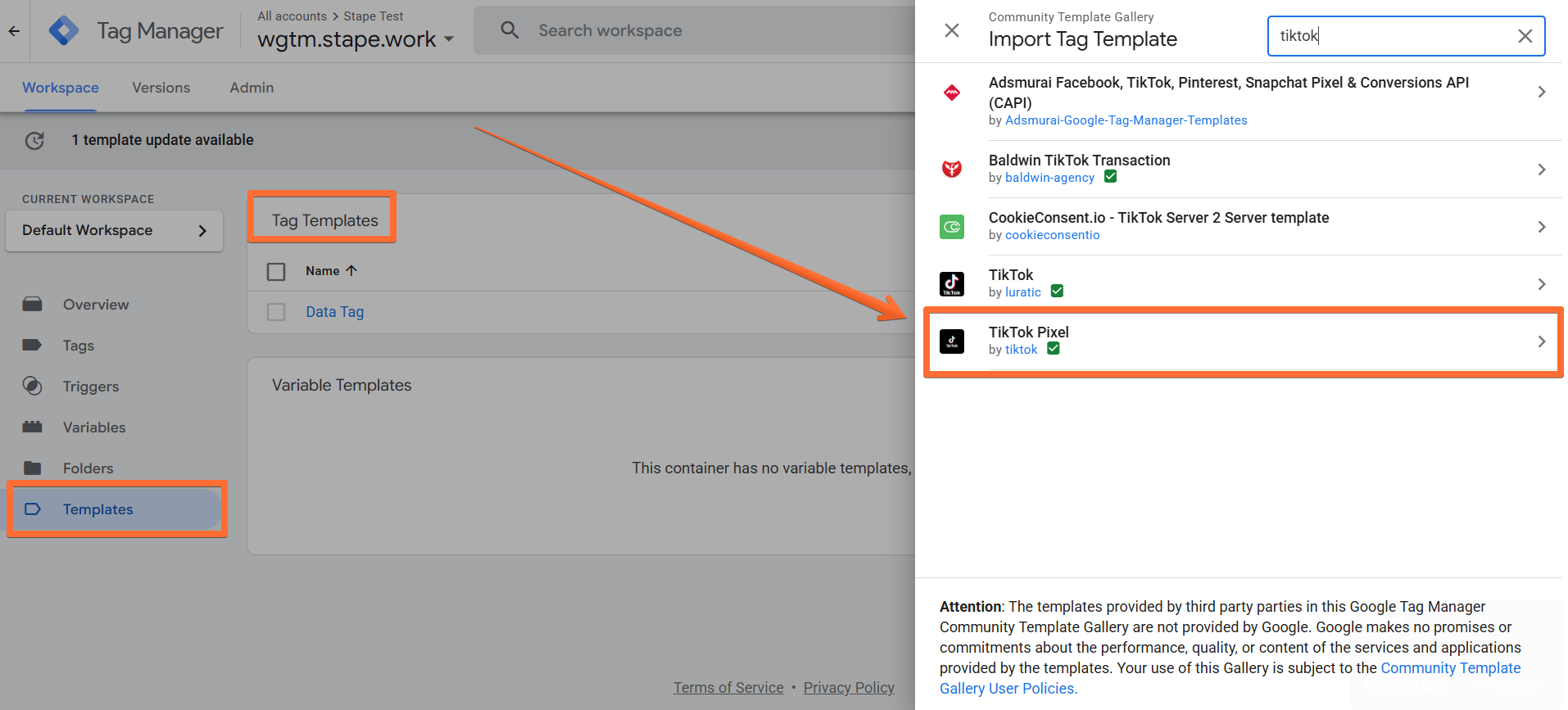Open the Admin tab
The width and height of the screenshot is (1568, 710).
(252, 88)
